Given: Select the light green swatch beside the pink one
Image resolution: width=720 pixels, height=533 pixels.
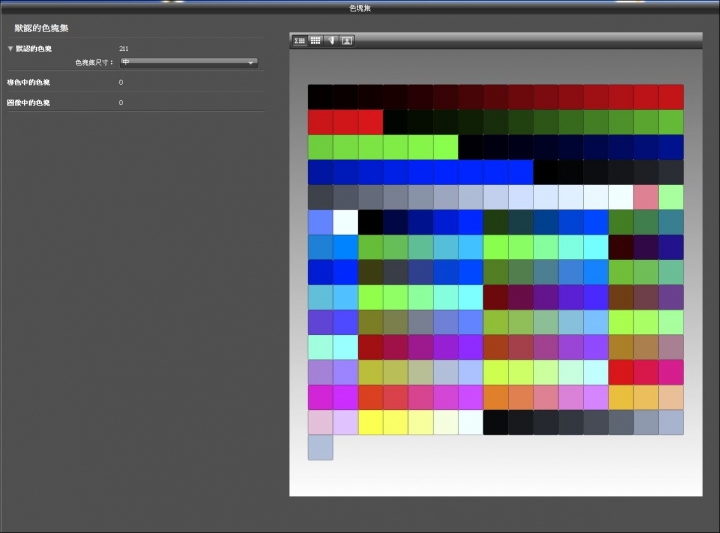Looking at the screenshot, I should pos(671,197).
